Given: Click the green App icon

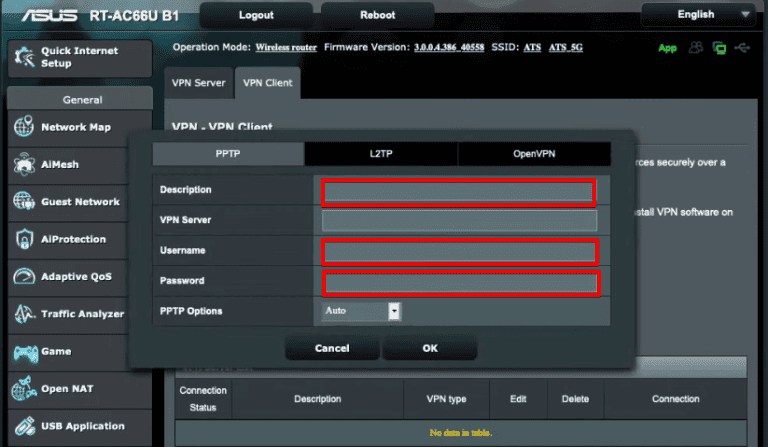Looking at the screenshot, I should (x=667, y=48).
